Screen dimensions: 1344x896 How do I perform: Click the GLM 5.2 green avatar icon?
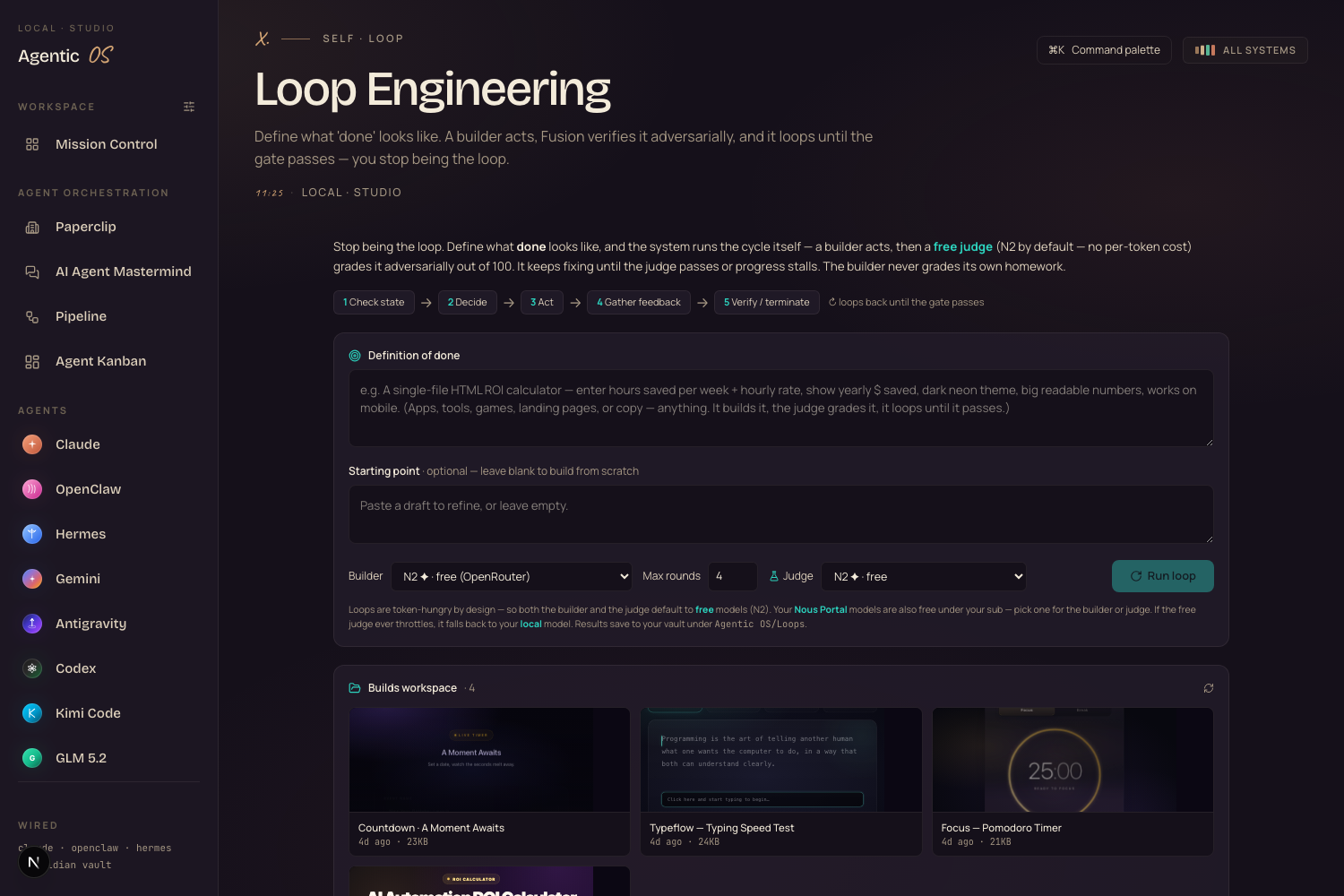[x=32, y=758]
